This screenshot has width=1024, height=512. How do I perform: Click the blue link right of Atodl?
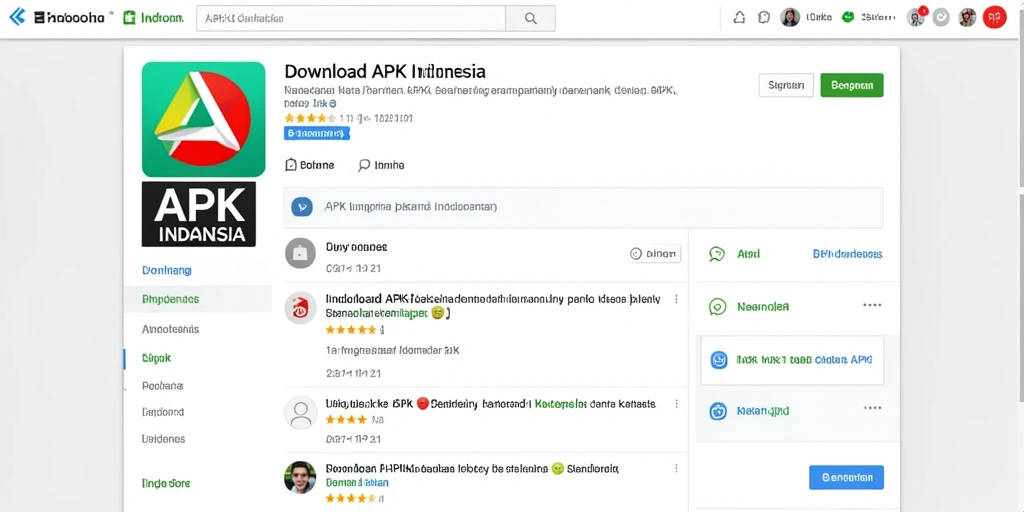point(848,254)
